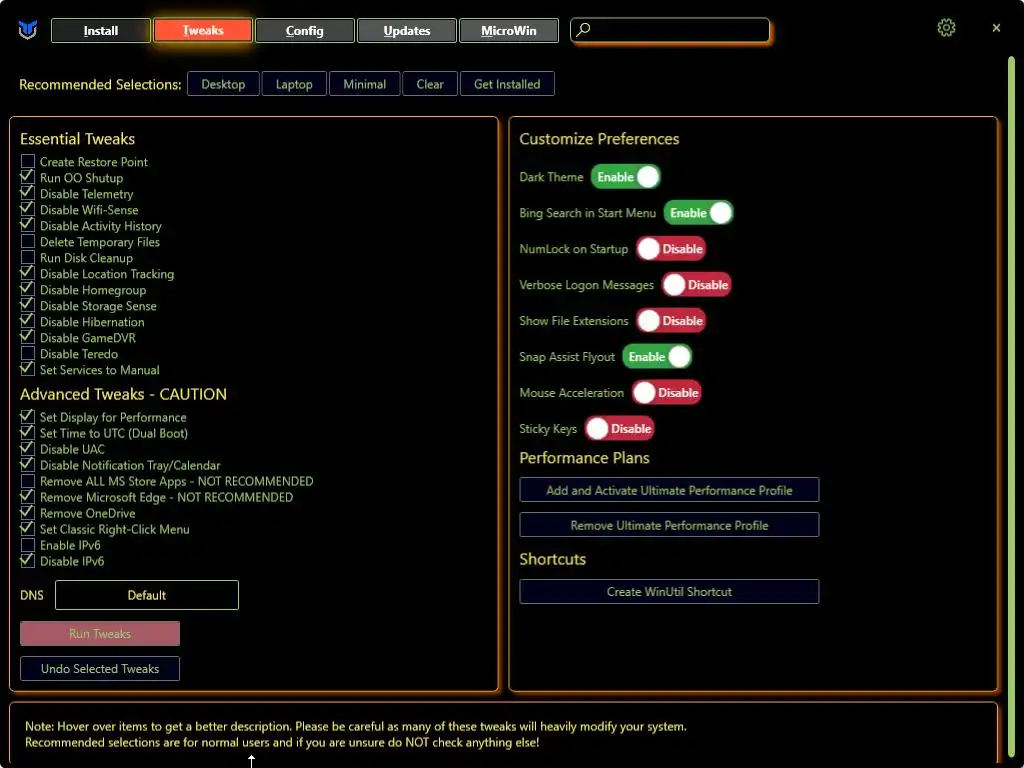1024x768 pixels.
Task: Choose the Minimal selection preset
Action: [364, 84]
